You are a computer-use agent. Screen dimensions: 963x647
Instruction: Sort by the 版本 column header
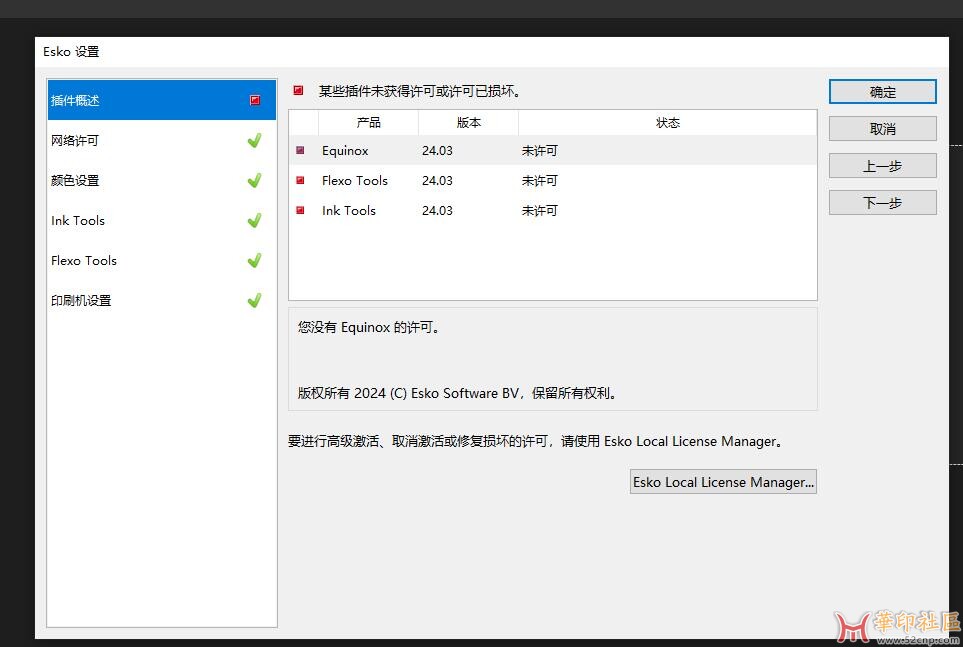469,123
